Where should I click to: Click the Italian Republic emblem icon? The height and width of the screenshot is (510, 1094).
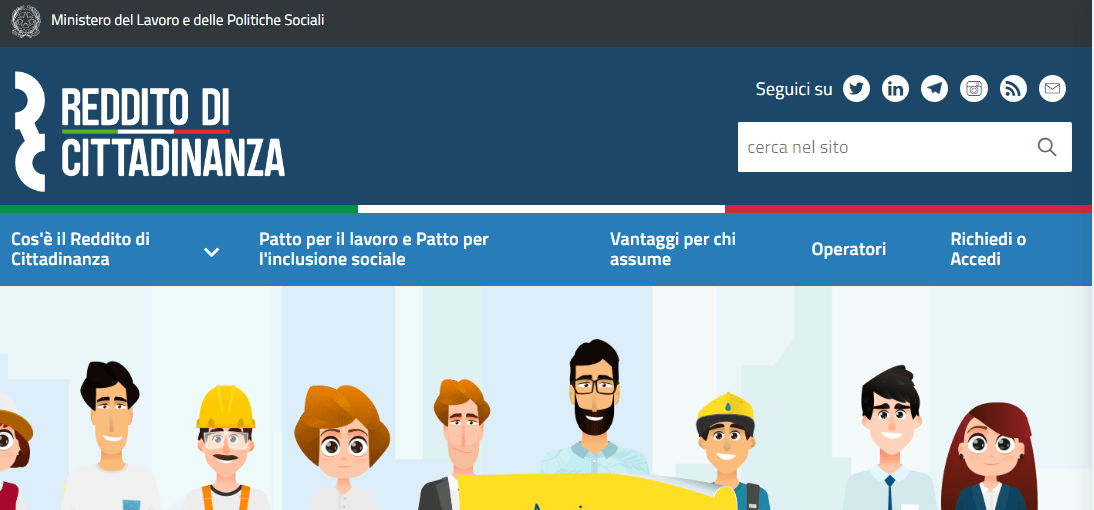26,21
